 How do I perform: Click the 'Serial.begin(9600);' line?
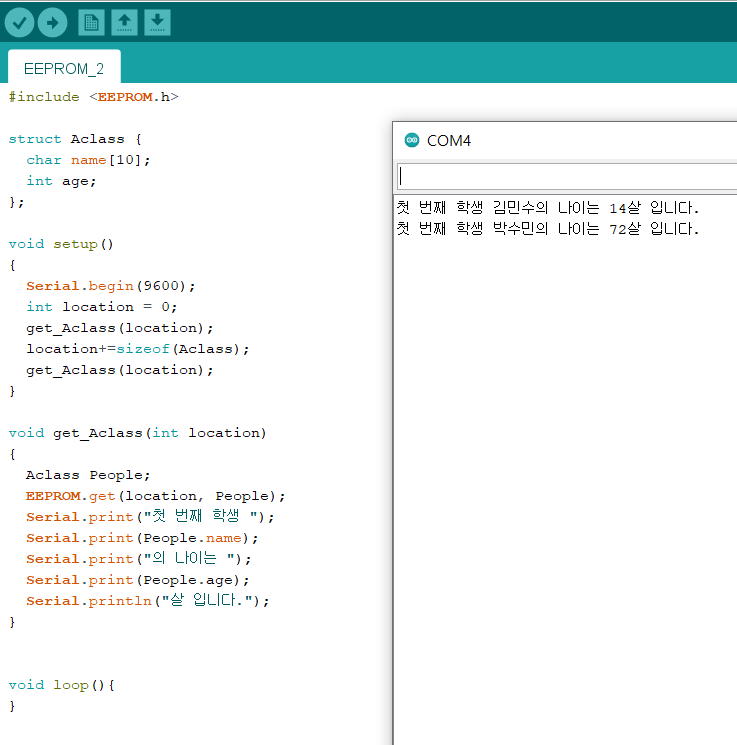tap(111, 286)
